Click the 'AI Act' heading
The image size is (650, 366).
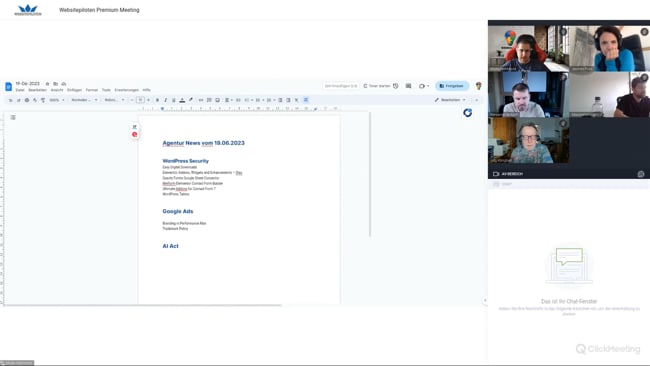pyautogui.click(x=170, y=246)
